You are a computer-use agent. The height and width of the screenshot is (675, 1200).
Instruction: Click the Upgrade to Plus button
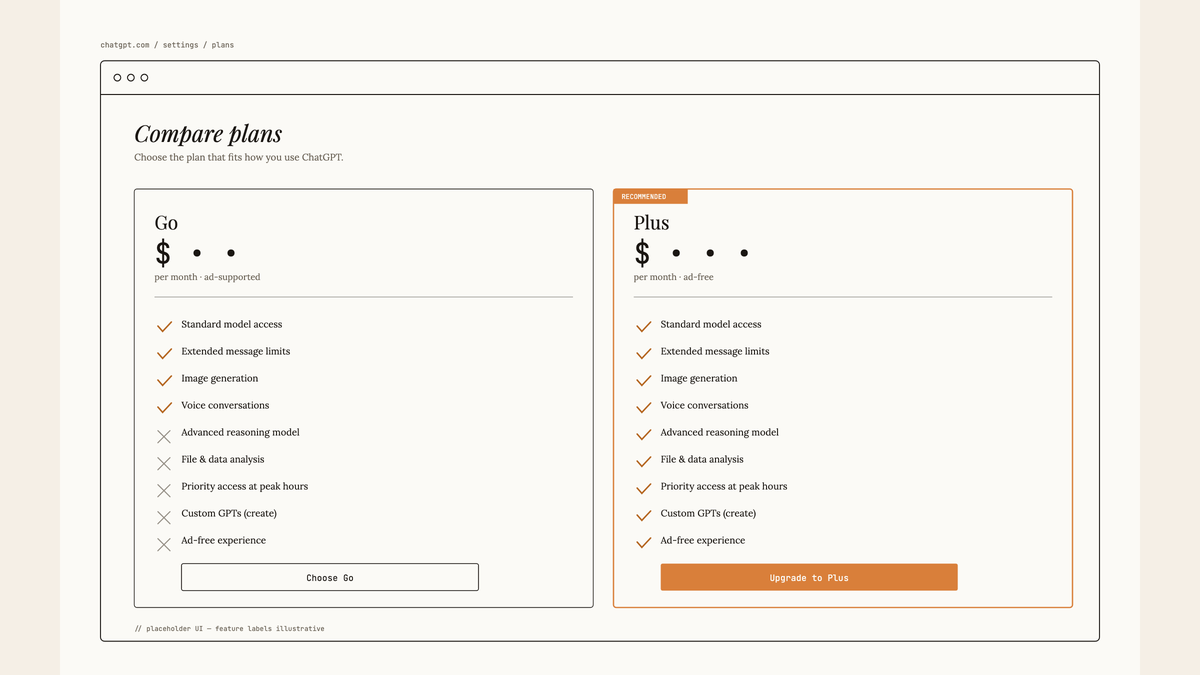click(x=809, y=577)
